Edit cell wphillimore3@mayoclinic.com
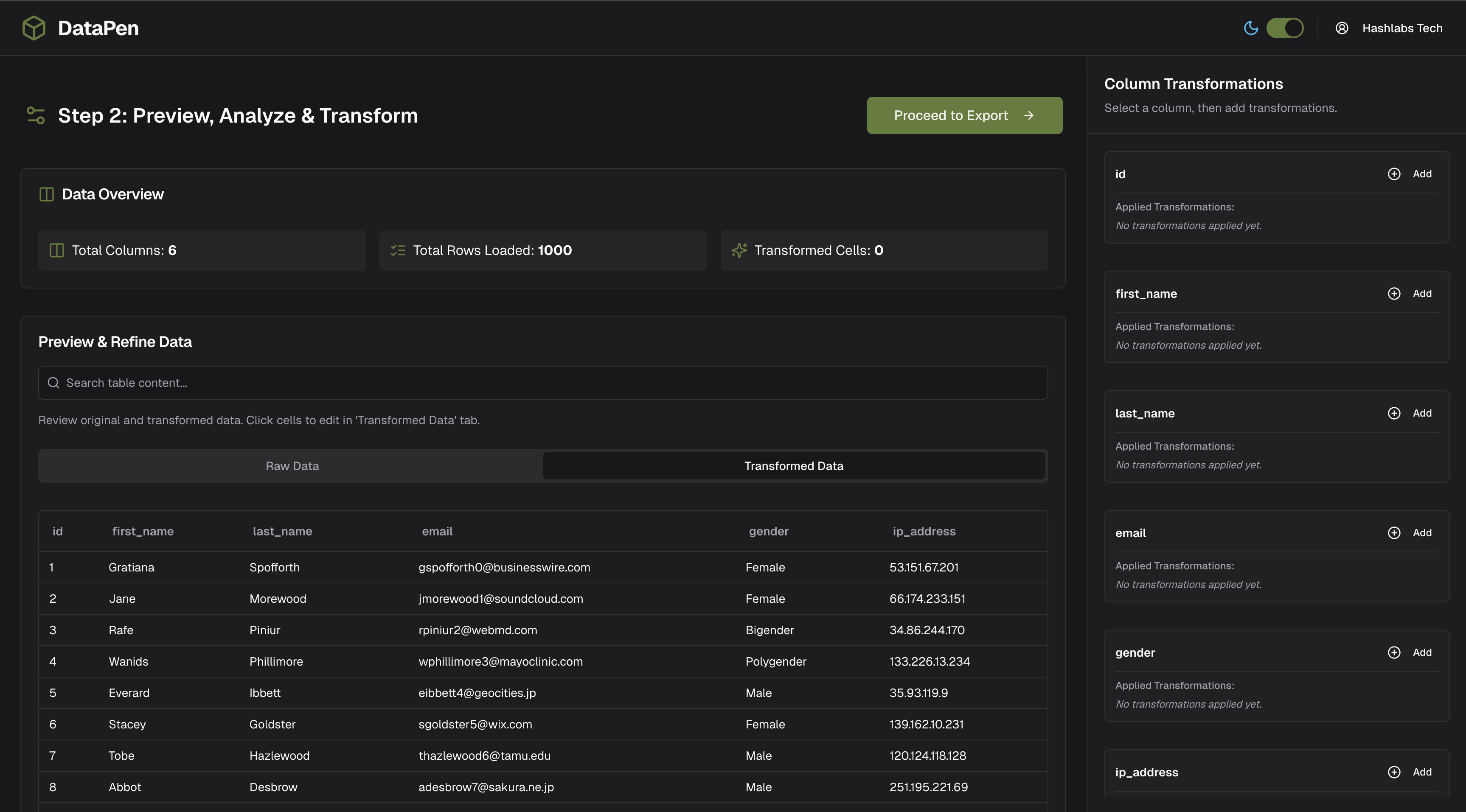The image size is (1466, 812). 501,661
